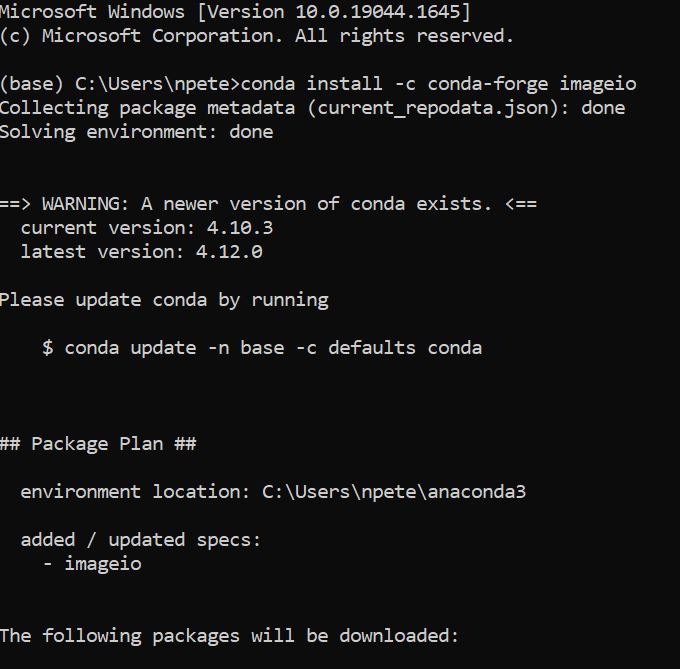Click "The following packages will be downloaded:" line
The image size is (680, 669).
(x=229, y=635)
